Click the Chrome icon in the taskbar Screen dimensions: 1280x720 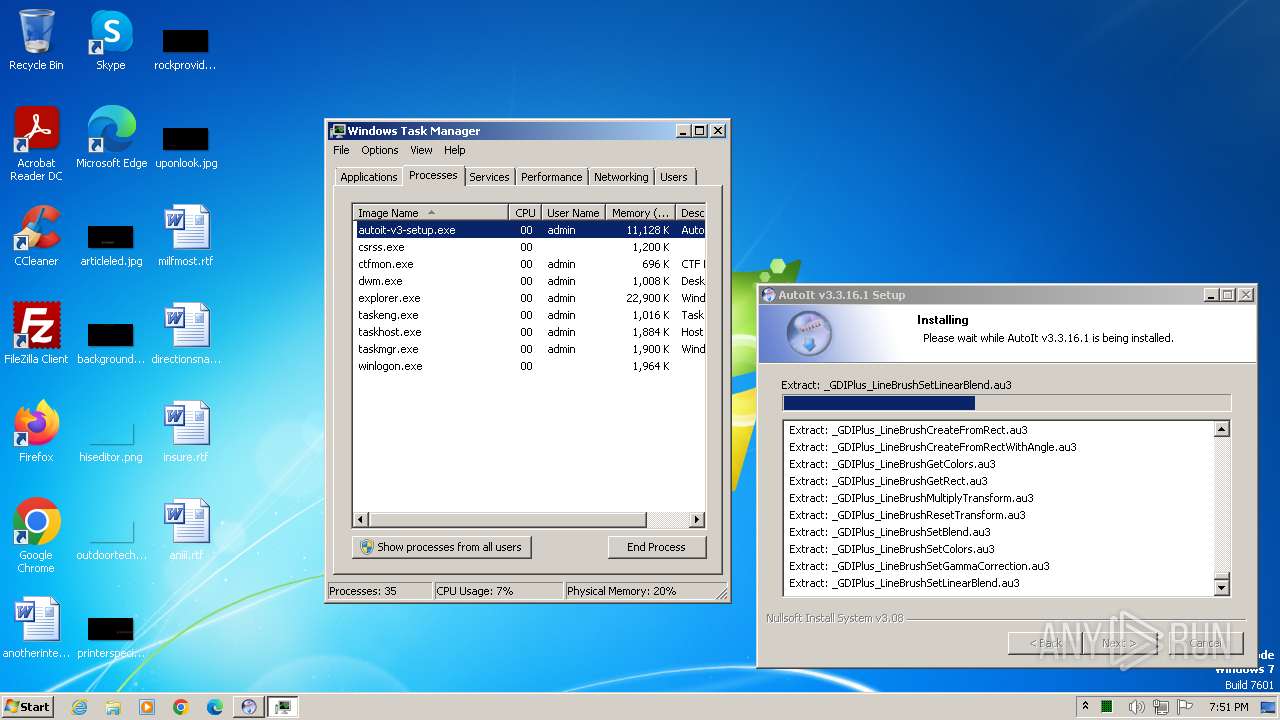tap(181, 707)
